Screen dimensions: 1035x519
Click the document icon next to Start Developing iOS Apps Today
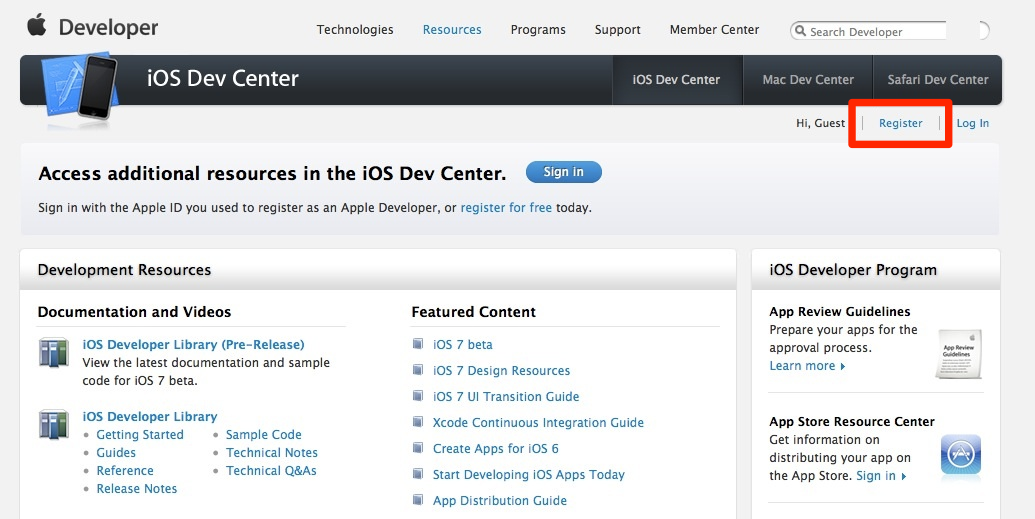coord(418,473)
